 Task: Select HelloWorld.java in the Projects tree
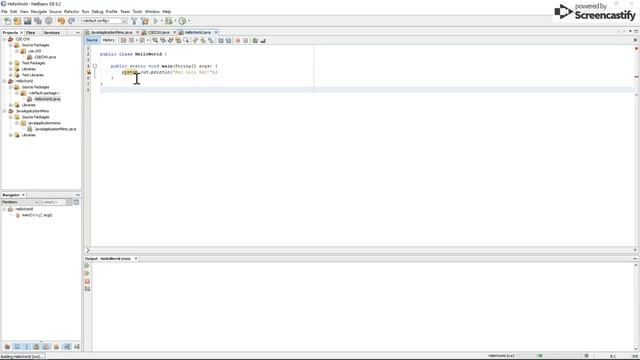tap(47, 99)
